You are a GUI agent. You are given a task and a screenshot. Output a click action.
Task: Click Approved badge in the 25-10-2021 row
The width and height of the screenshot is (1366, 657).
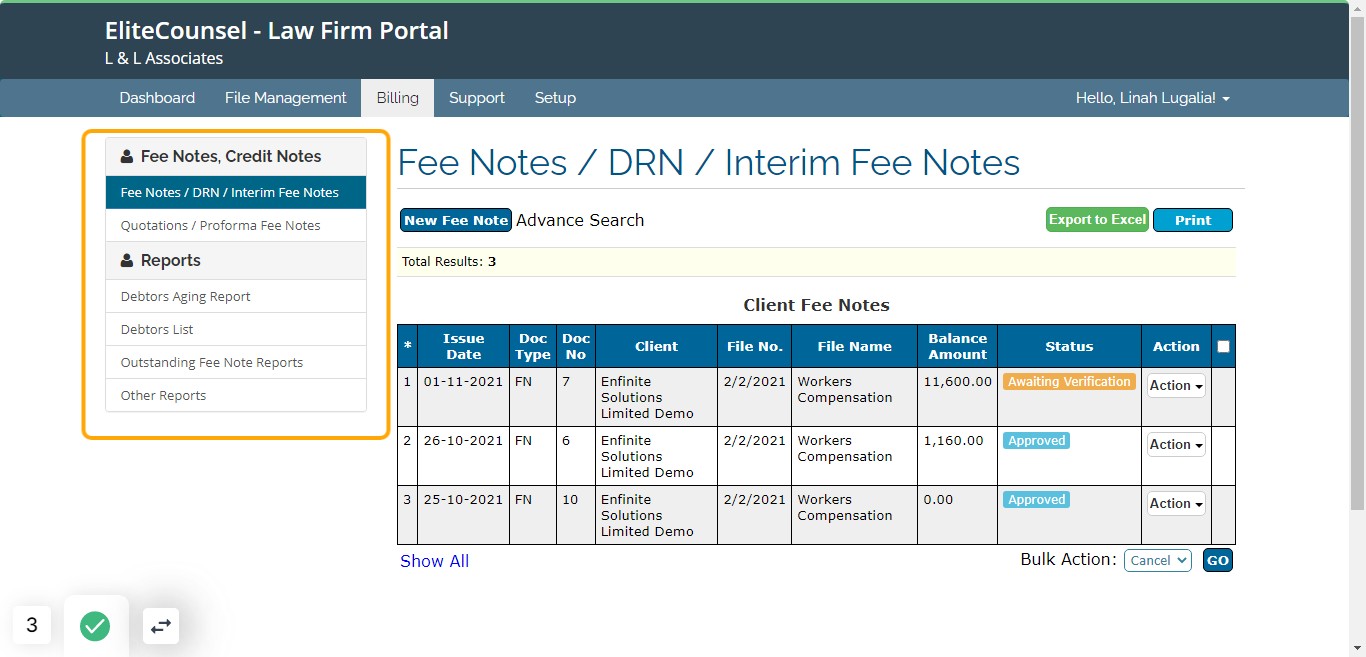coord(1036,500)
